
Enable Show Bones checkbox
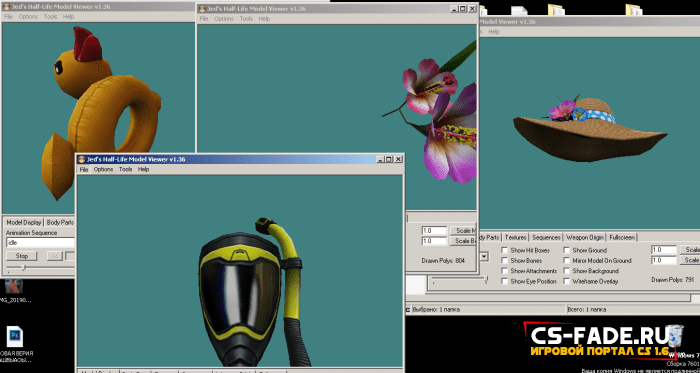click(504, 261)
